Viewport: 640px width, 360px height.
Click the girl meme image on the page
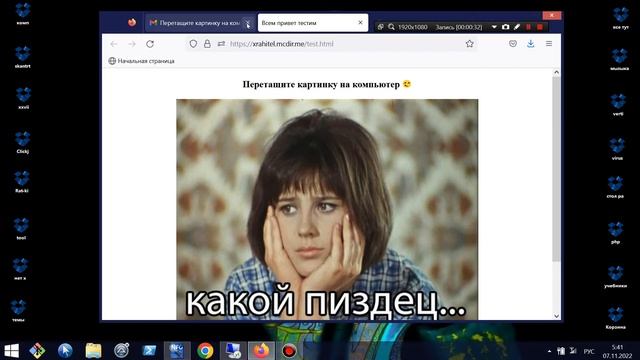pyautogui.click(x=327, y=209)
